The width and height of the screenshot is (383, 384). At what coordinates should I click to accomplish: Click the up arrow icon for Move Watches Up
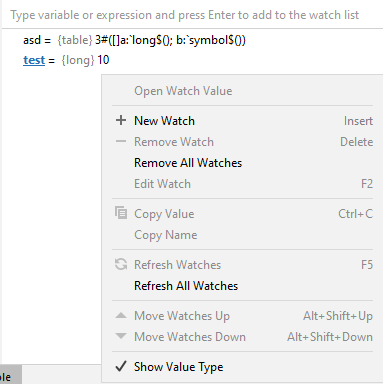pyautogui.click(x=121, y=315)
